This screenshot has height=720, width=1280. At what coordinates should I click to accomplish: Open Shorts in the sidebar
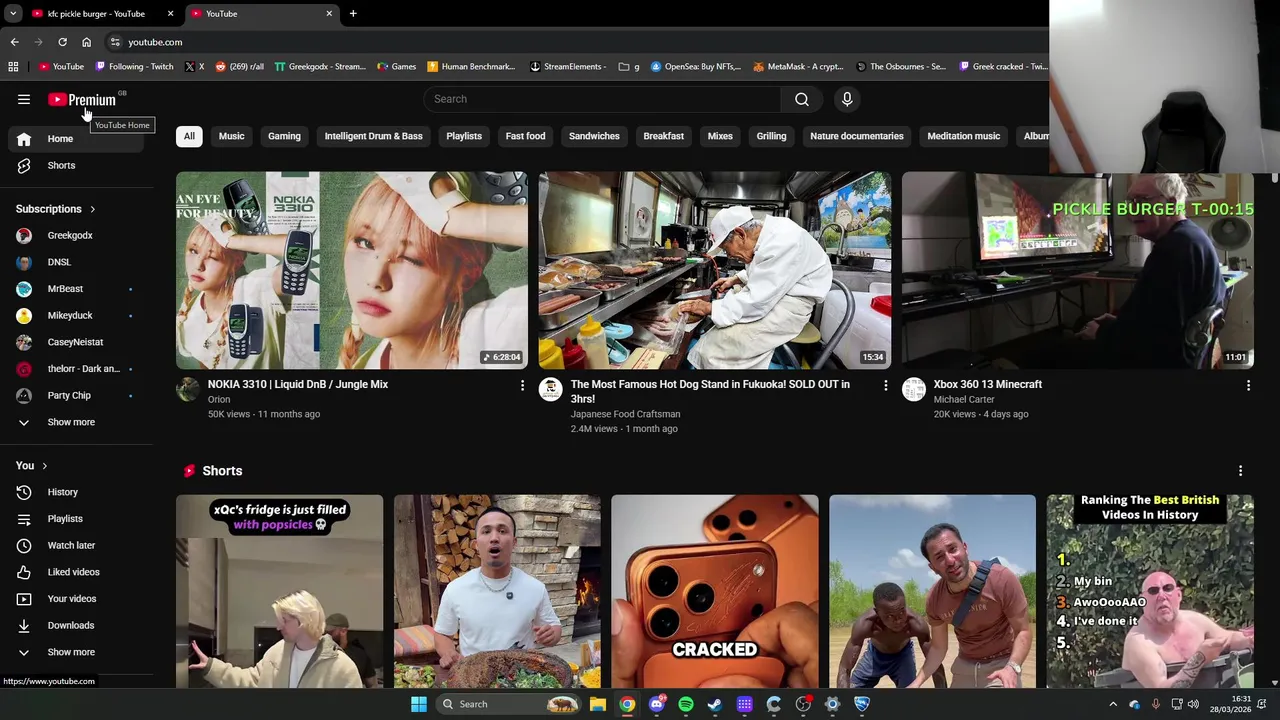(x=76, y=165)
